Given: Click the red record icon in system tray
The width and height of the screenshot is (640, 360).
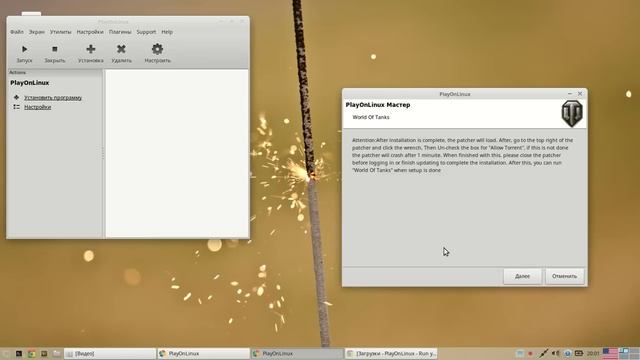Looking at the screenshot, I should (530, 353).
